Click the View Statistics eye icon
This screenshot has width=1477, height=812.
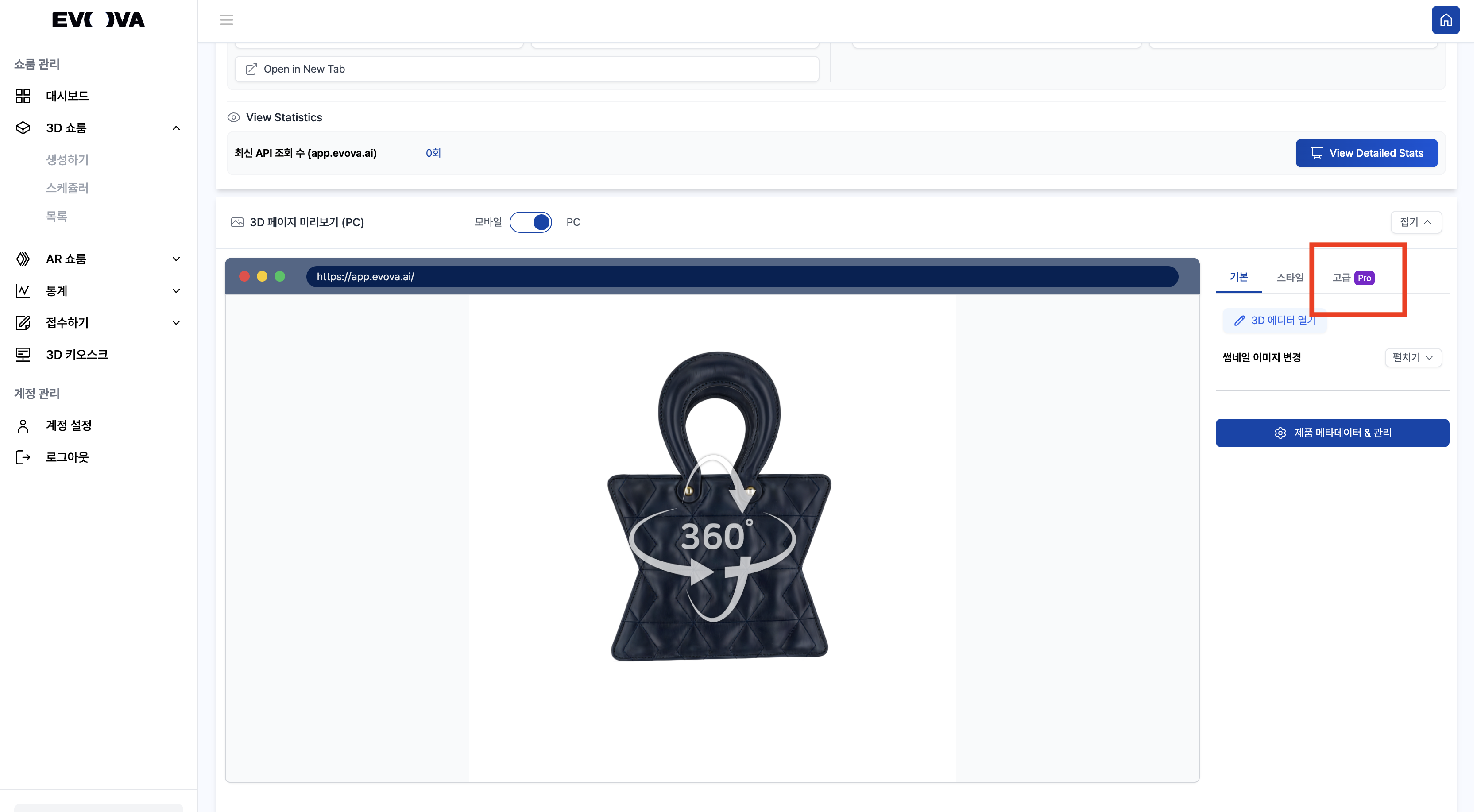click(233, 117)
